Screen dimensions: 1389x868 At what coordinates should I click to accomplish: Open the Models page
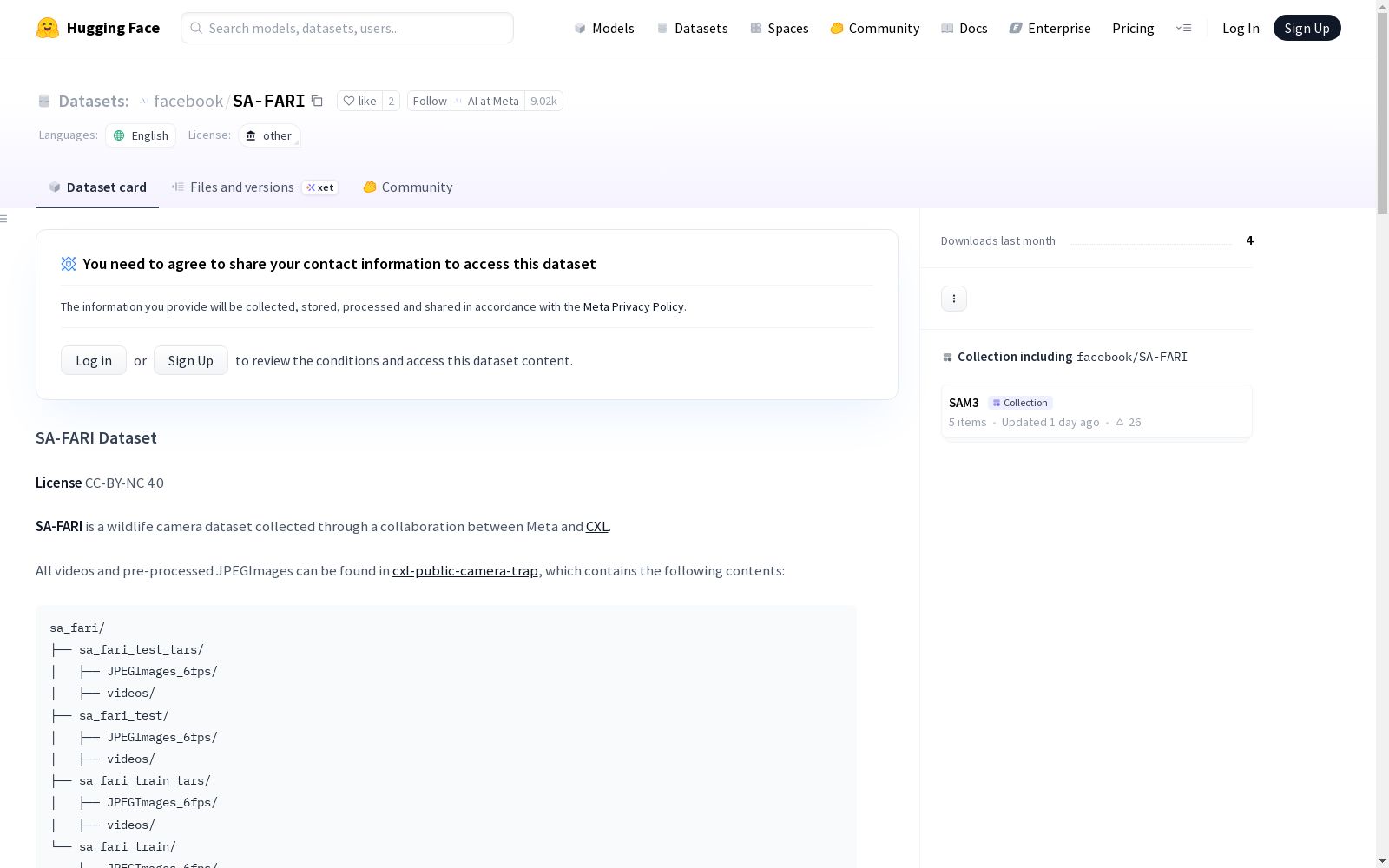pos(604,28)
